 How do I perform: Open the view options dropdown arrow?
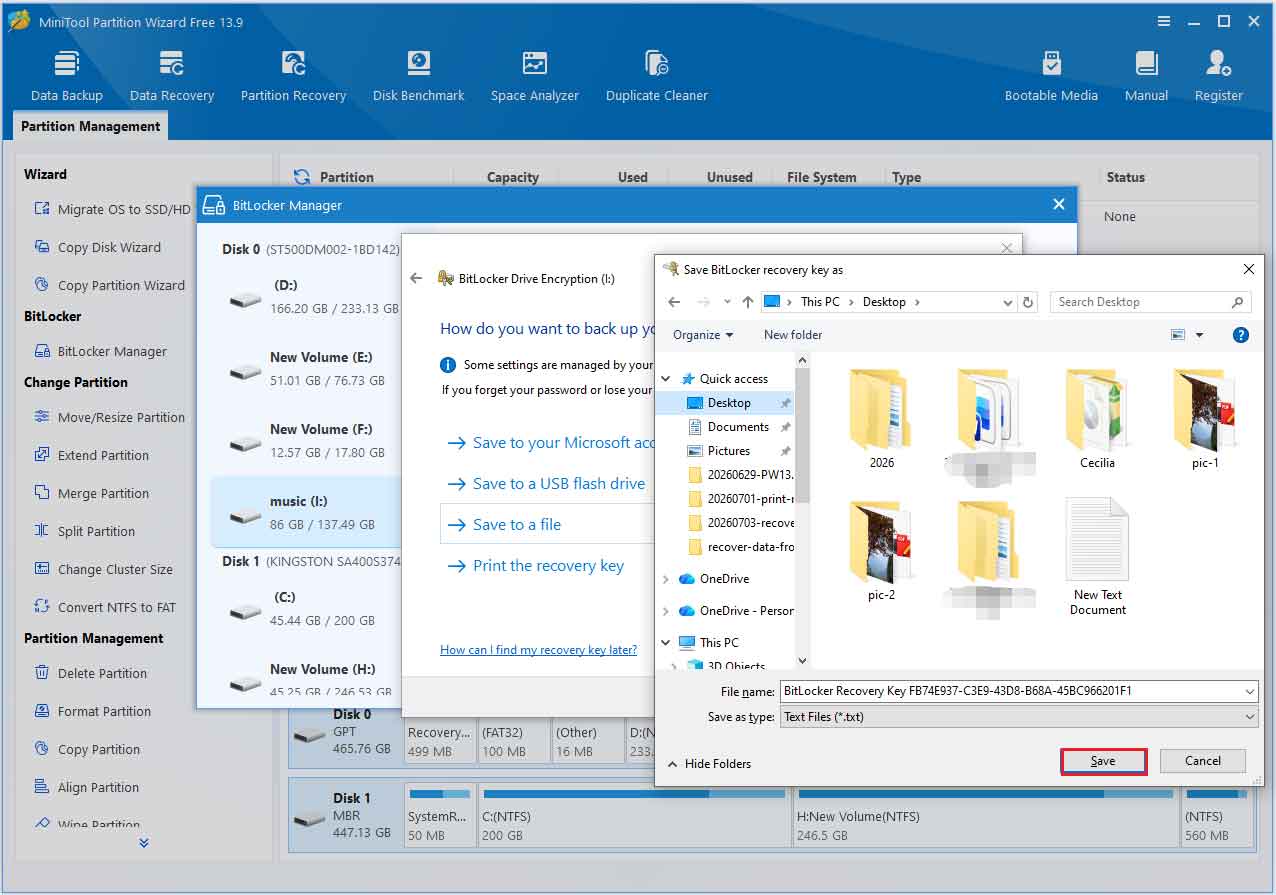coord(1199,335)
